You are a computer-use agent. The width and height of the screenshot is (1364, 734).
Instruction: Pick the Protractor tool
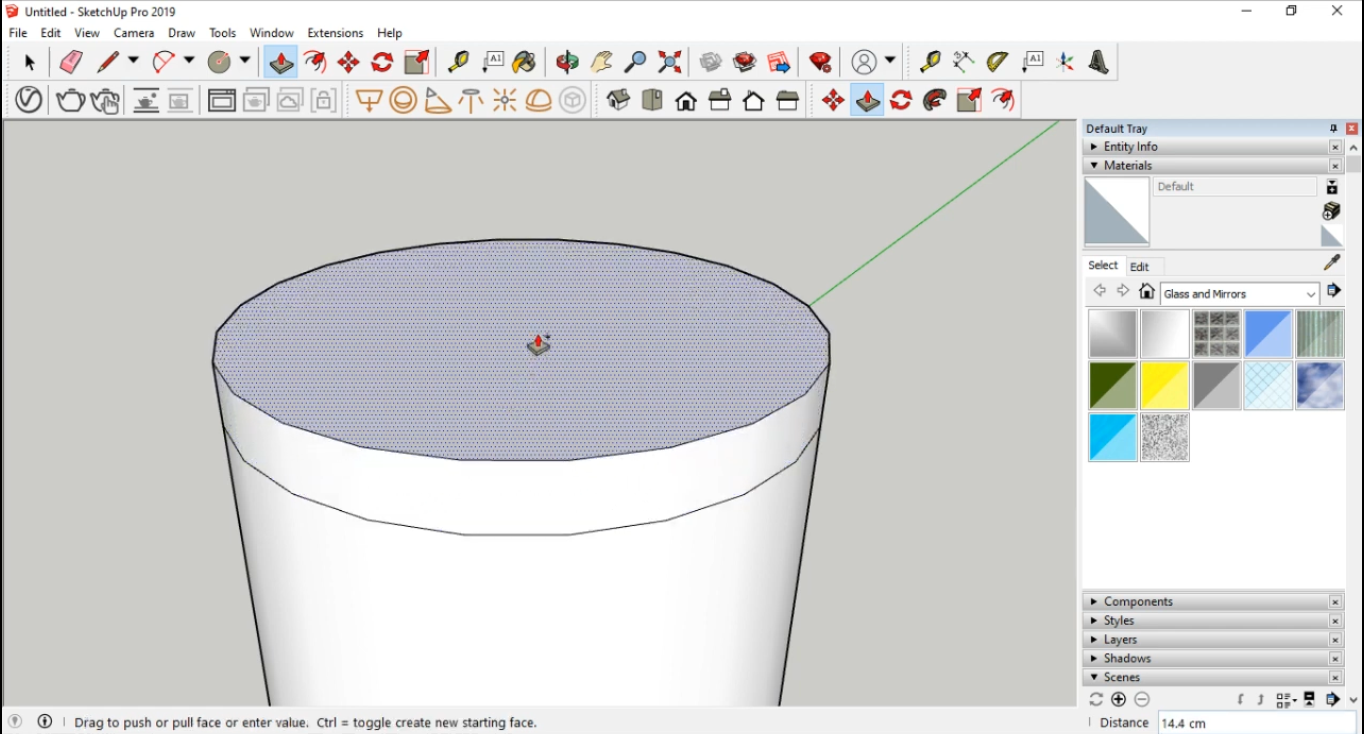pyautogui.click(x=997, y=63)
